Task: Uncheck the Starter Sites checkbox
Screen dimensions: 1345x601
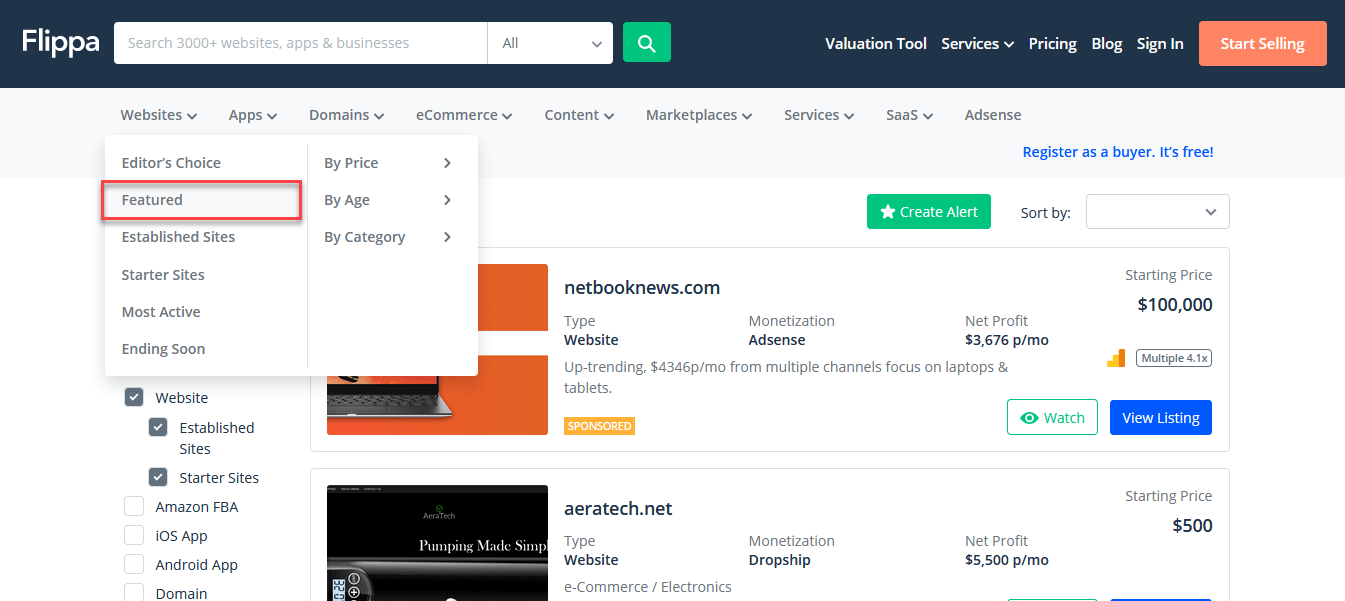Action: pos(158,477)
